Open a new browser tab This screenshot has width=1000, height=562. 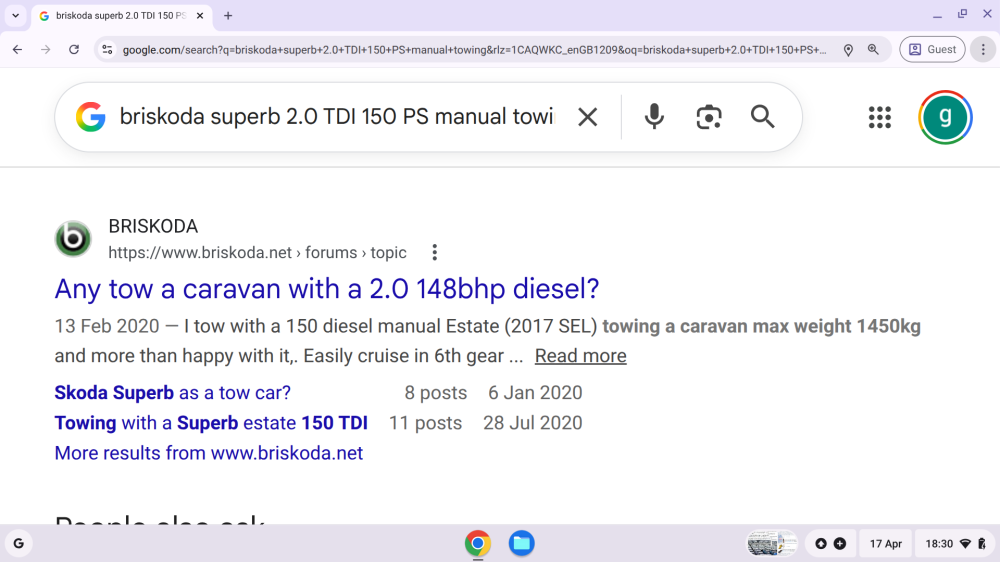(228, 15)
